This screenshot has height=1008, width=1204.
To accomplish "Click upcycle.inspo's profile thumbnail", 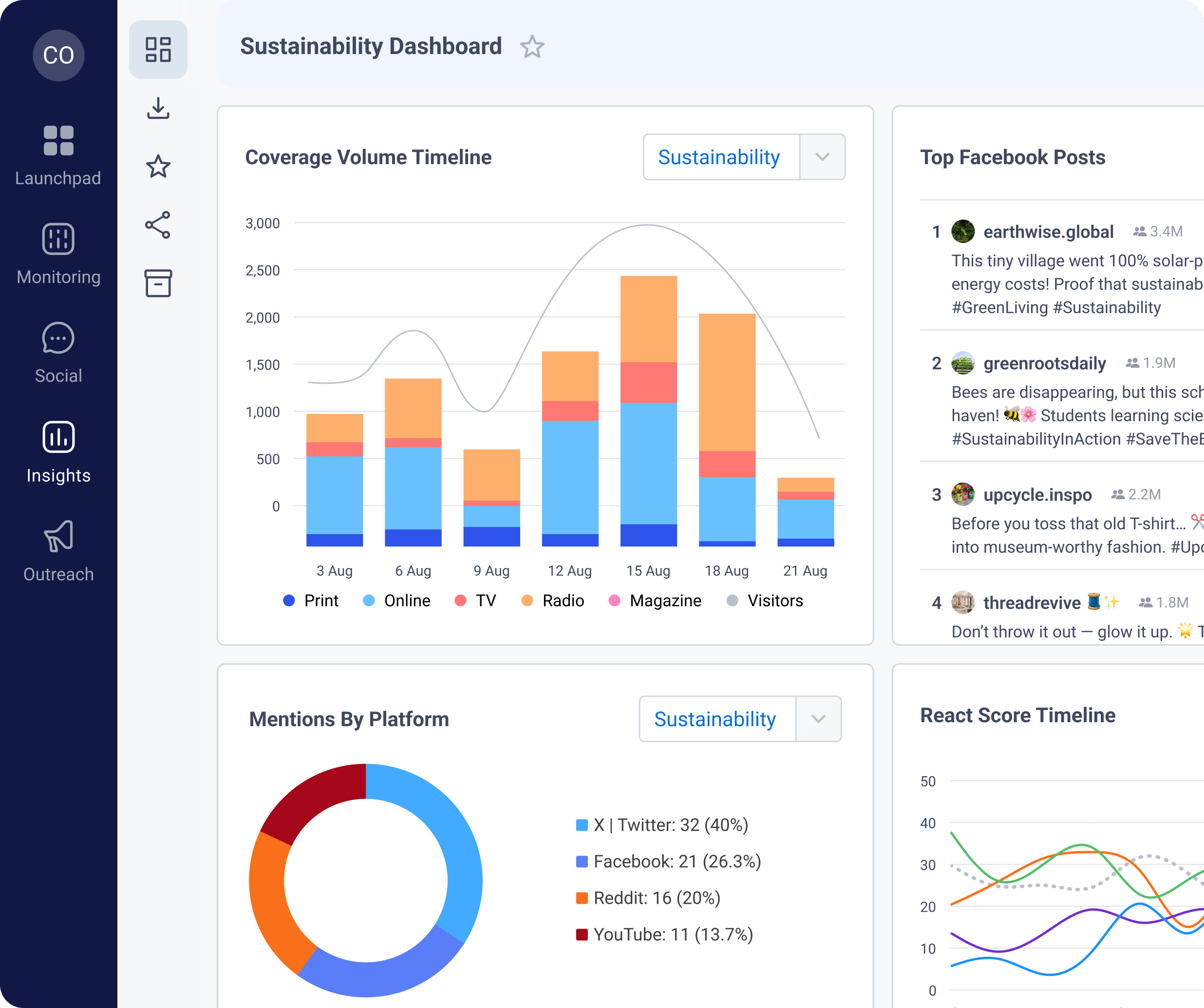I will [x=963, y=494].
